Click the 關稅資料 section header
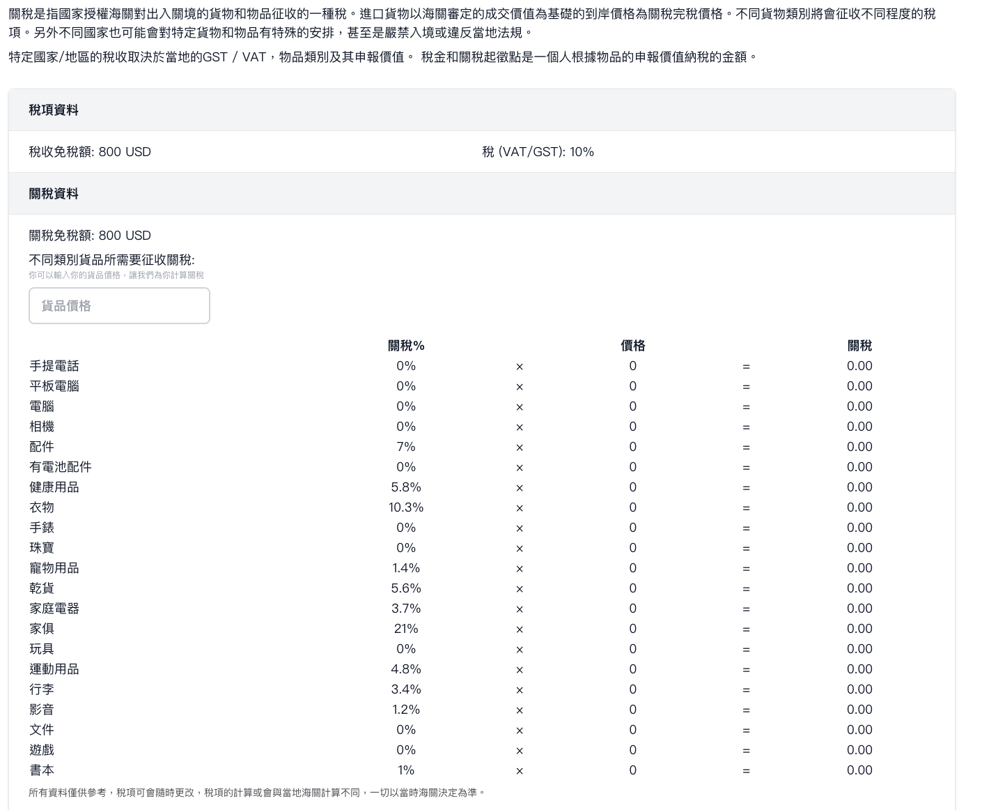This screenshot has height=810, width=982. (x=54, y=194)
